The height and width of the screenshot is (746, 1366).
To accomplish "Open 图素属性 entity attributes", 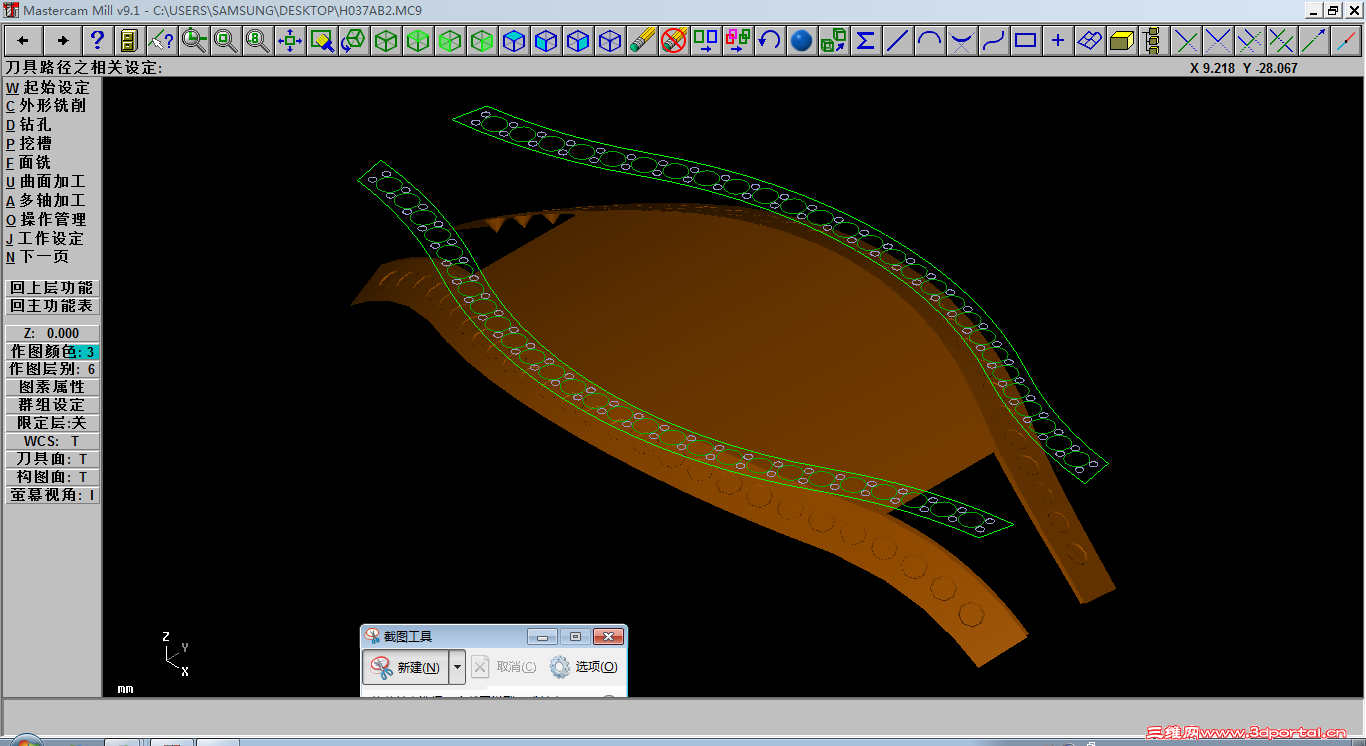I will click(x=52, y=387).
